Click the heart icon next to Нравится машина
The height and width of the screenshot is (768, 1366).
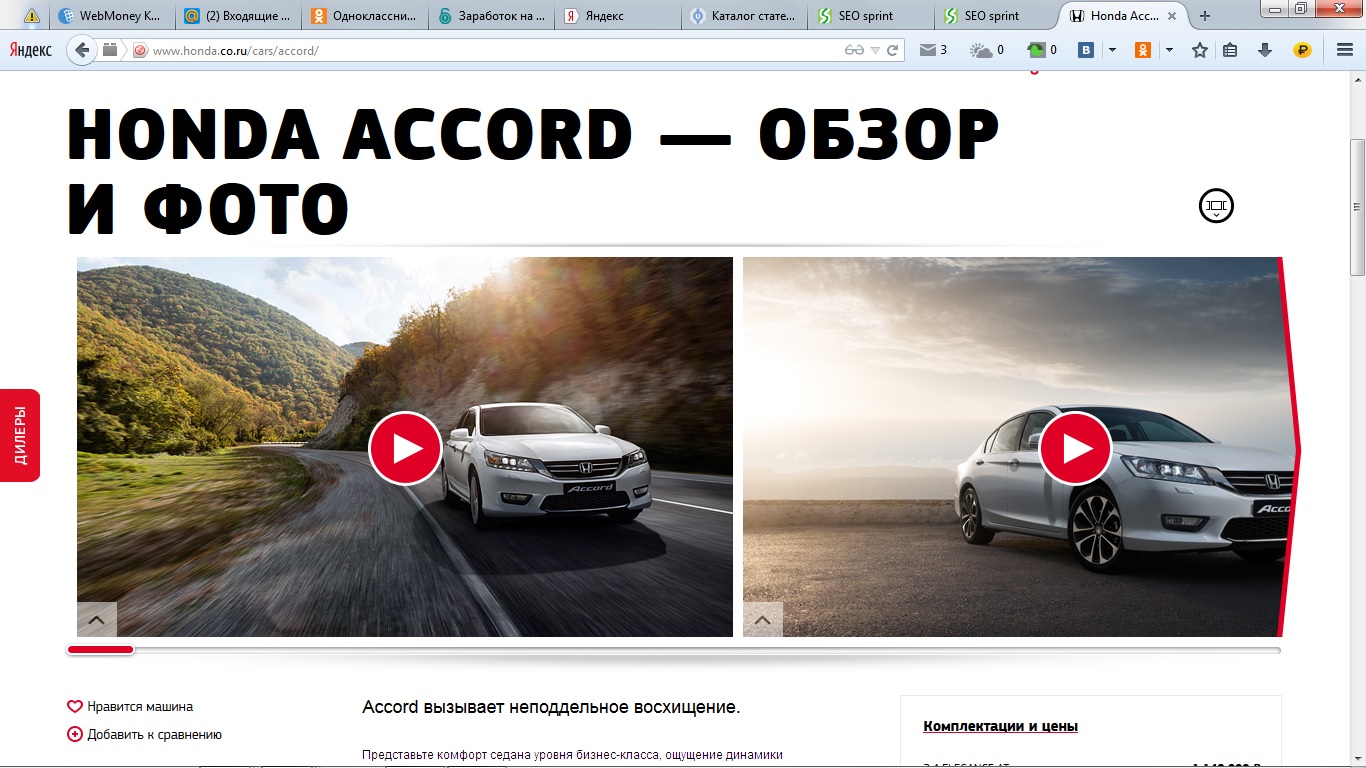[75, 706]
